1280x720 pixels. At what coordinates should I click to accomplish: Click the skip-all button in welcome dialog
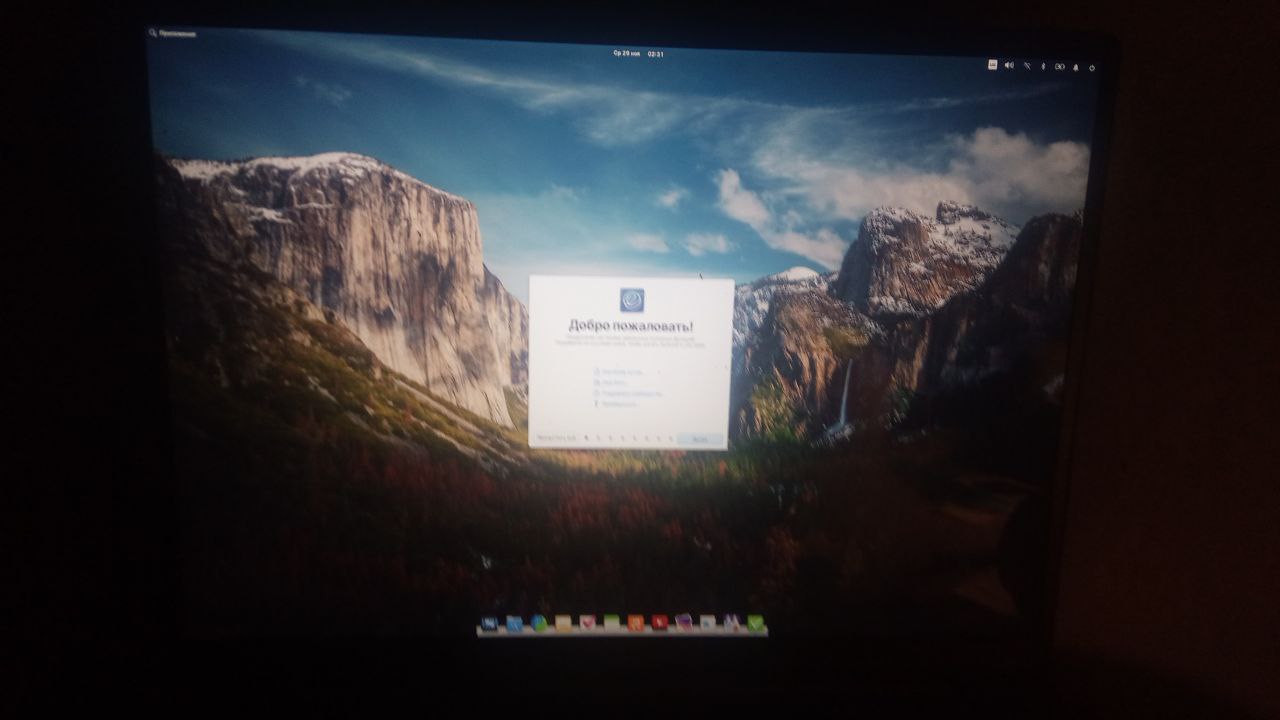(556, 437)
